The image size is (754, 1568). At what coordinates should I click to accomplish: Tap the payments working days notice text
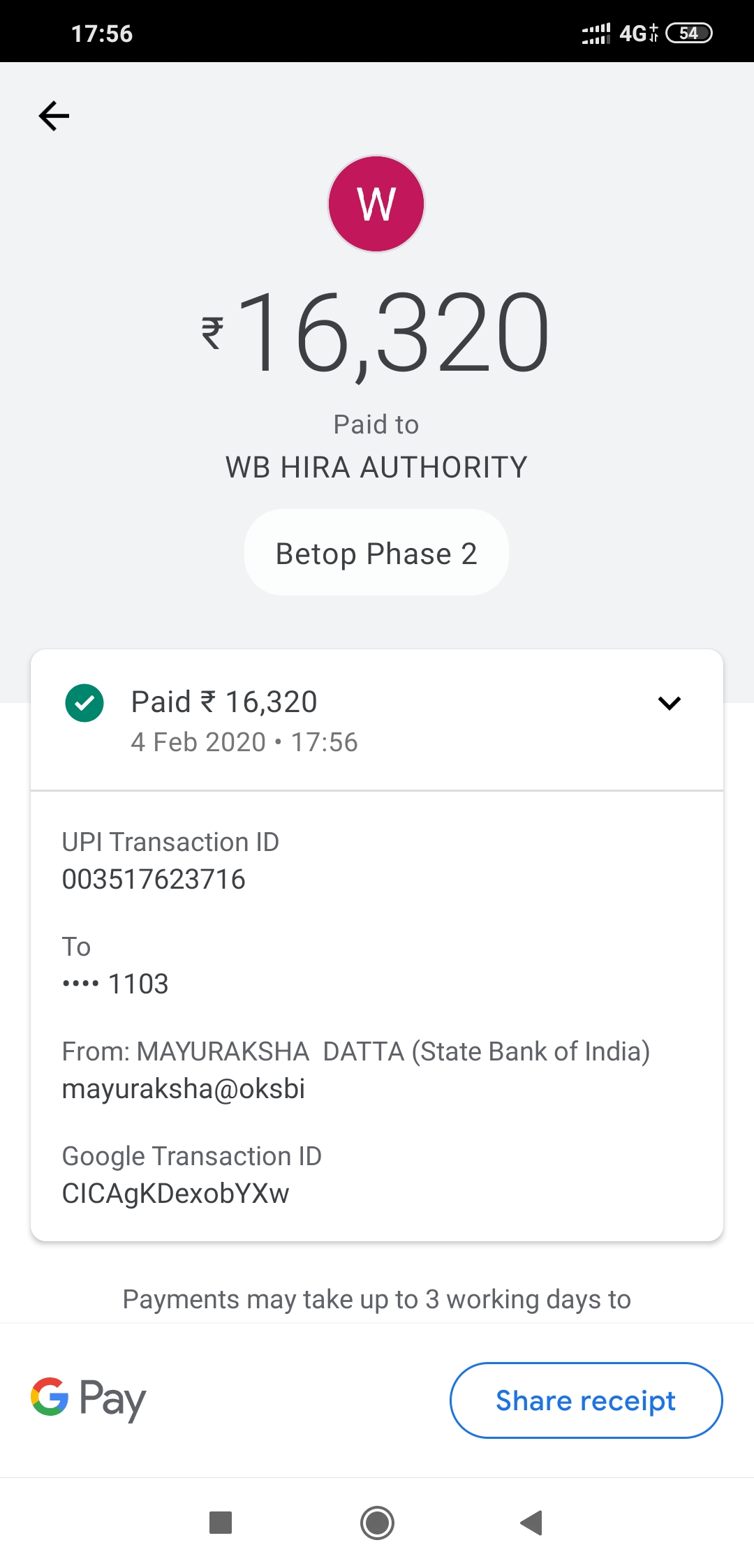[376, 1299]
